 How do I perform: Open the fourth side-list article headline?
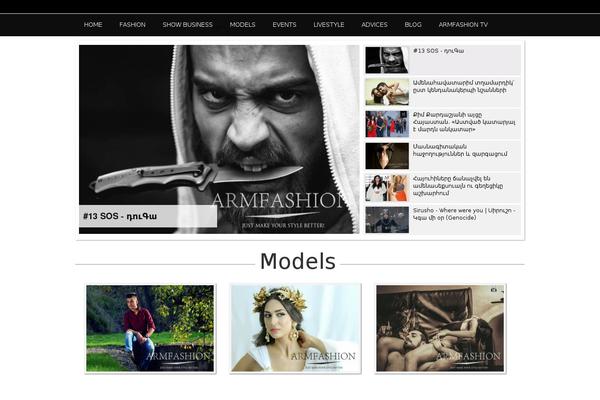click(x=460, y=150)
